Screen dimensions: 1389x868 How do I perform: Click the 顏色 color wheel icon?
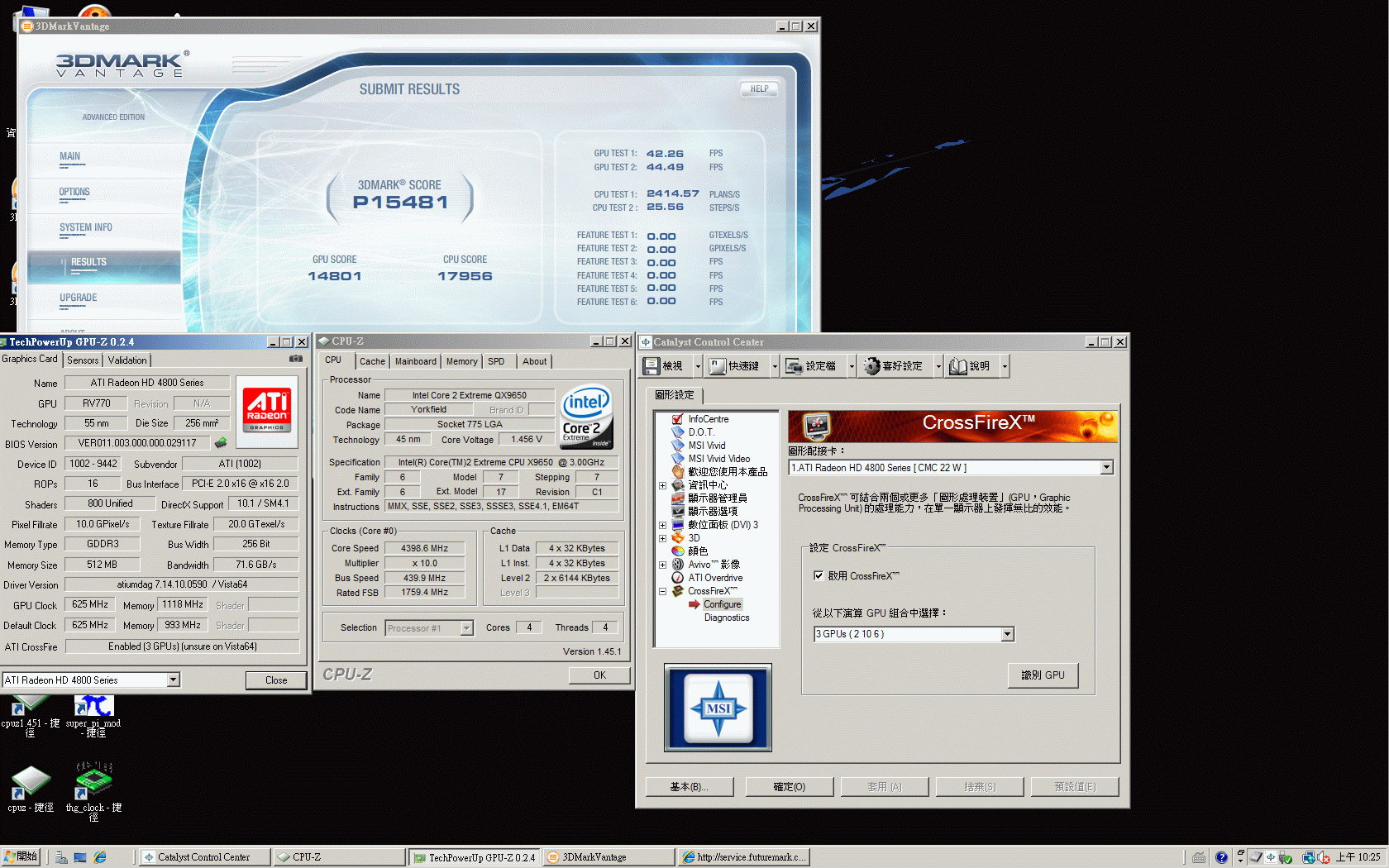coord(678,551)
